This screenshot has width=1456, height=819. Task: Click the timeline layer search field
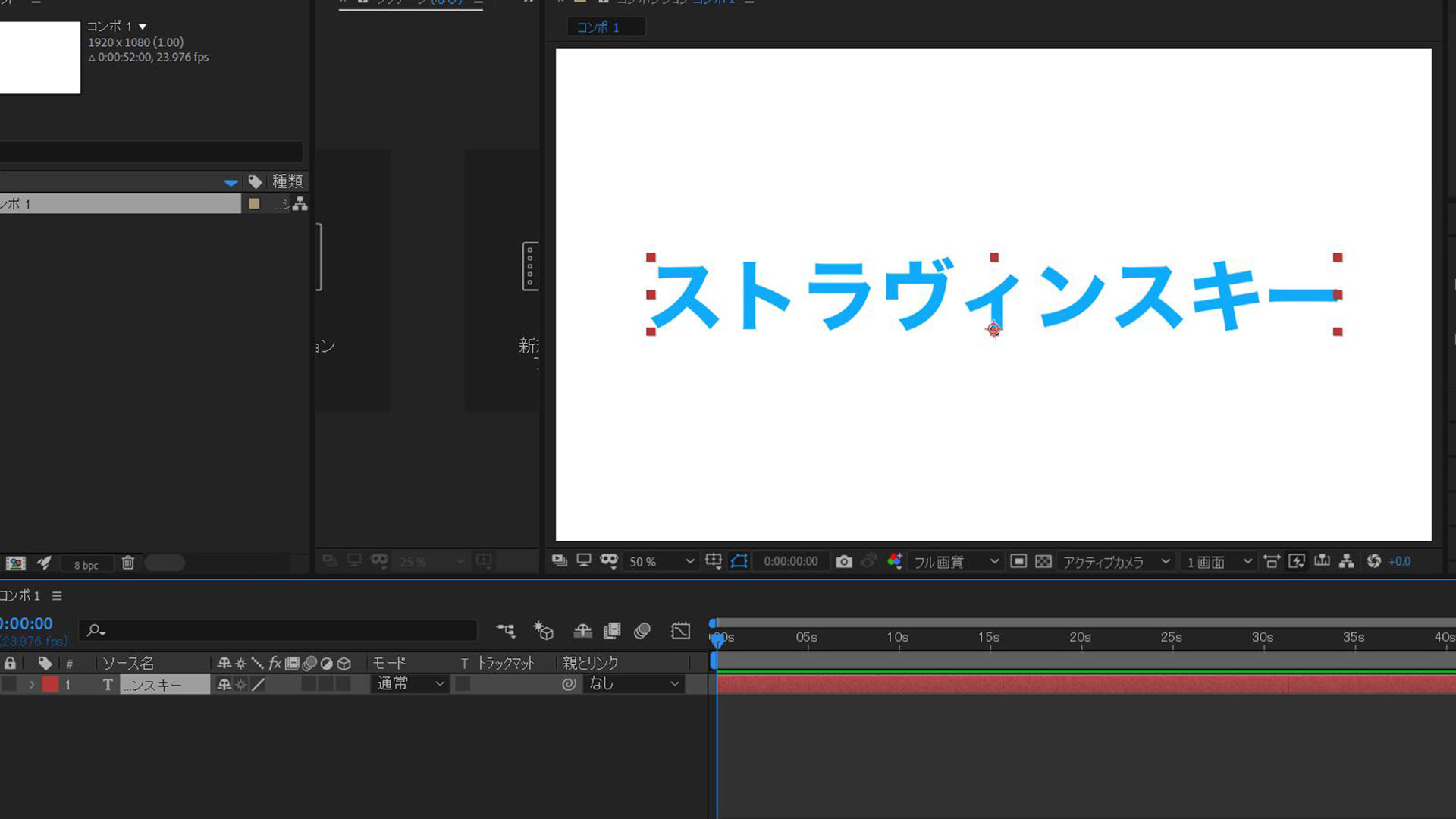coord(278,630)
